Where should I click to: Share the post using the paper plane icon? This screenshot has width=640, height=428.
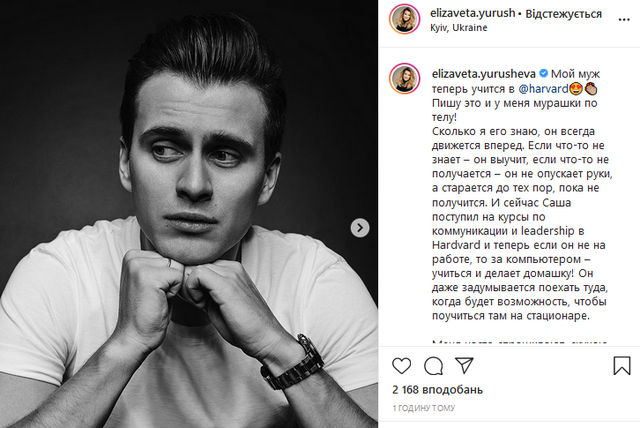[x=464, y=365]
